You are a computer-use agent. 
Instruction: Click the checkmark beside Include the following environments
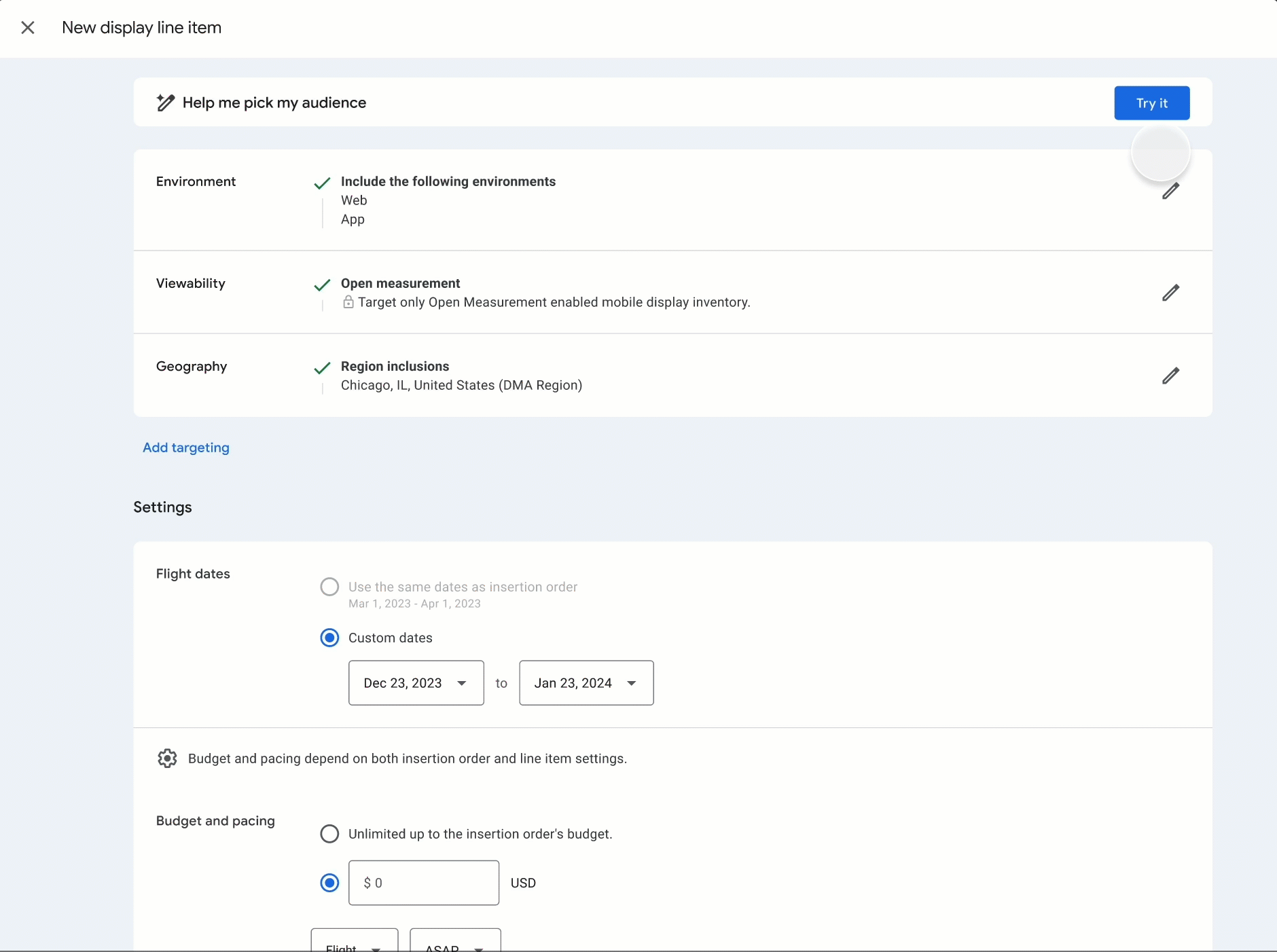tap(322, 182)
